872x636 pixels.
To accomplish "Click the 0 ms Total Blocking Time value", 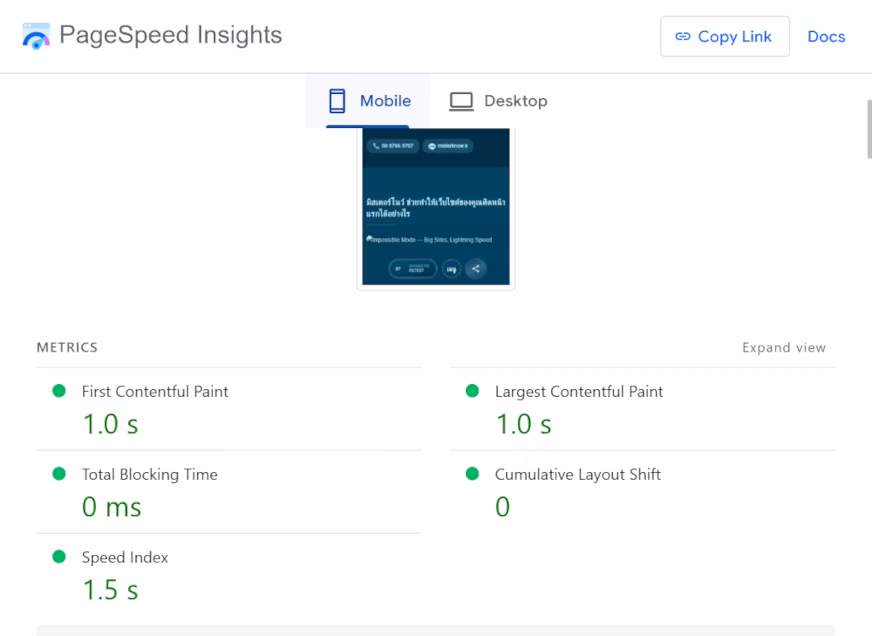I will point(112,507).
